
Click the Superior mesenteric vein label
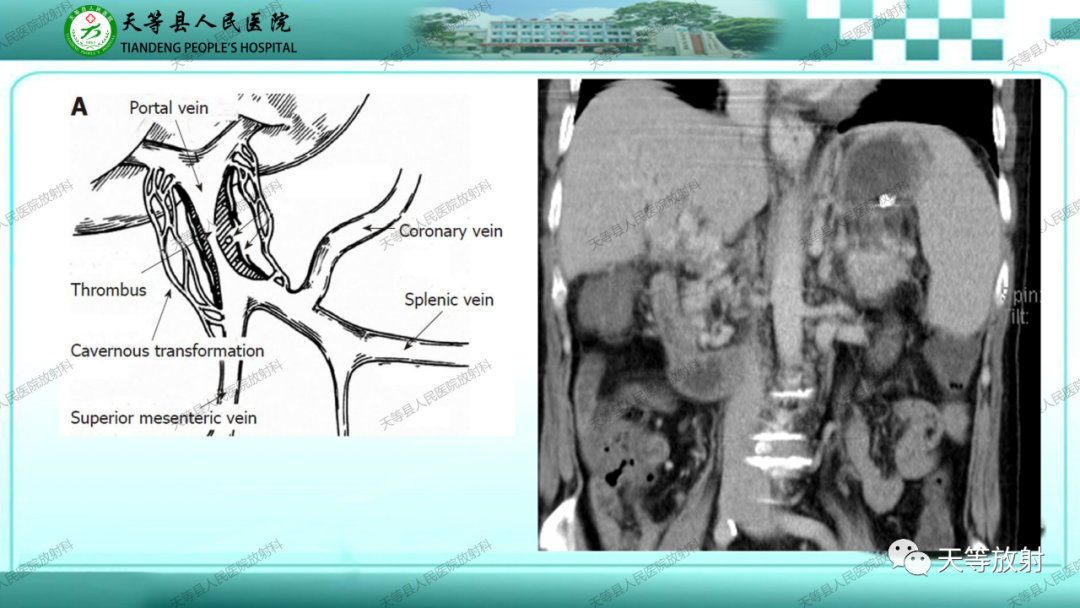click(x=163, y=418)
